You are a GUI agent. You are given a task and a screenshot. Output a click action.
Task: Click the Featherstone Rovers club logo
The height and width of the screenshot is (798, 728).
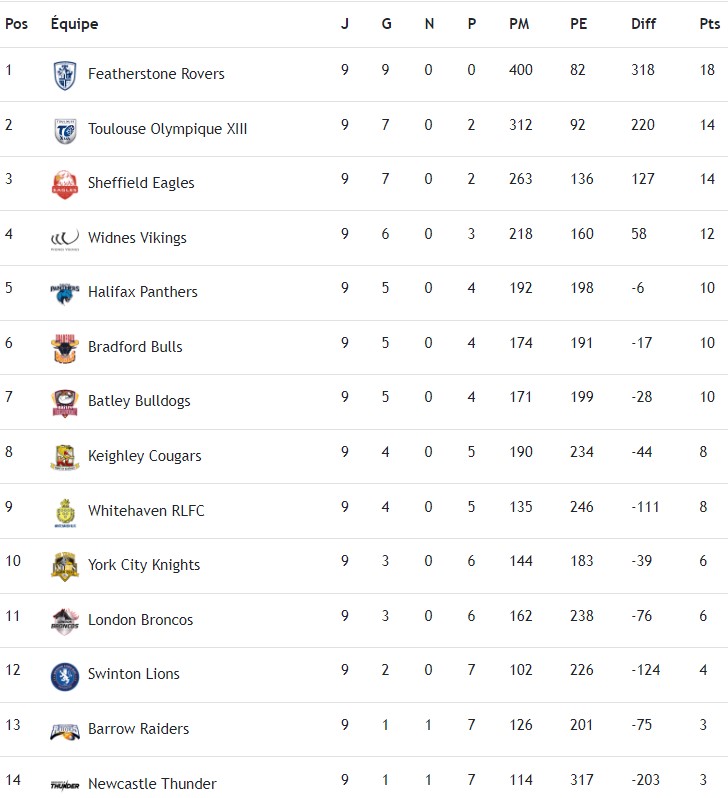click(65, 75)
